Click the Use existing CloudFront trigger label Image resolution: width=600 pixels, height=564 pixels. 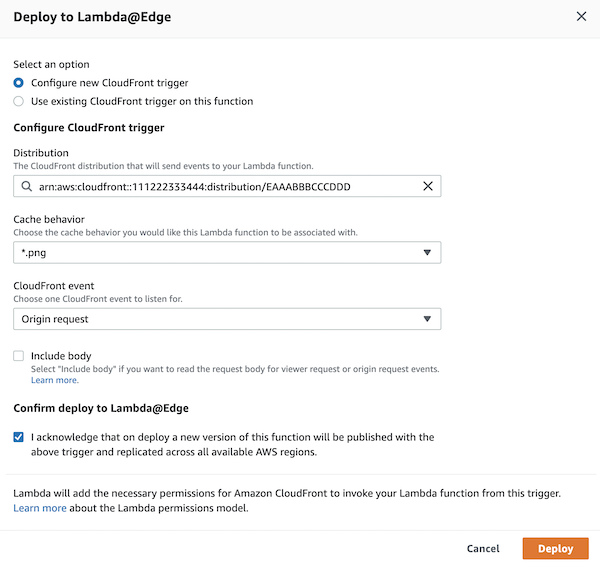142,101
